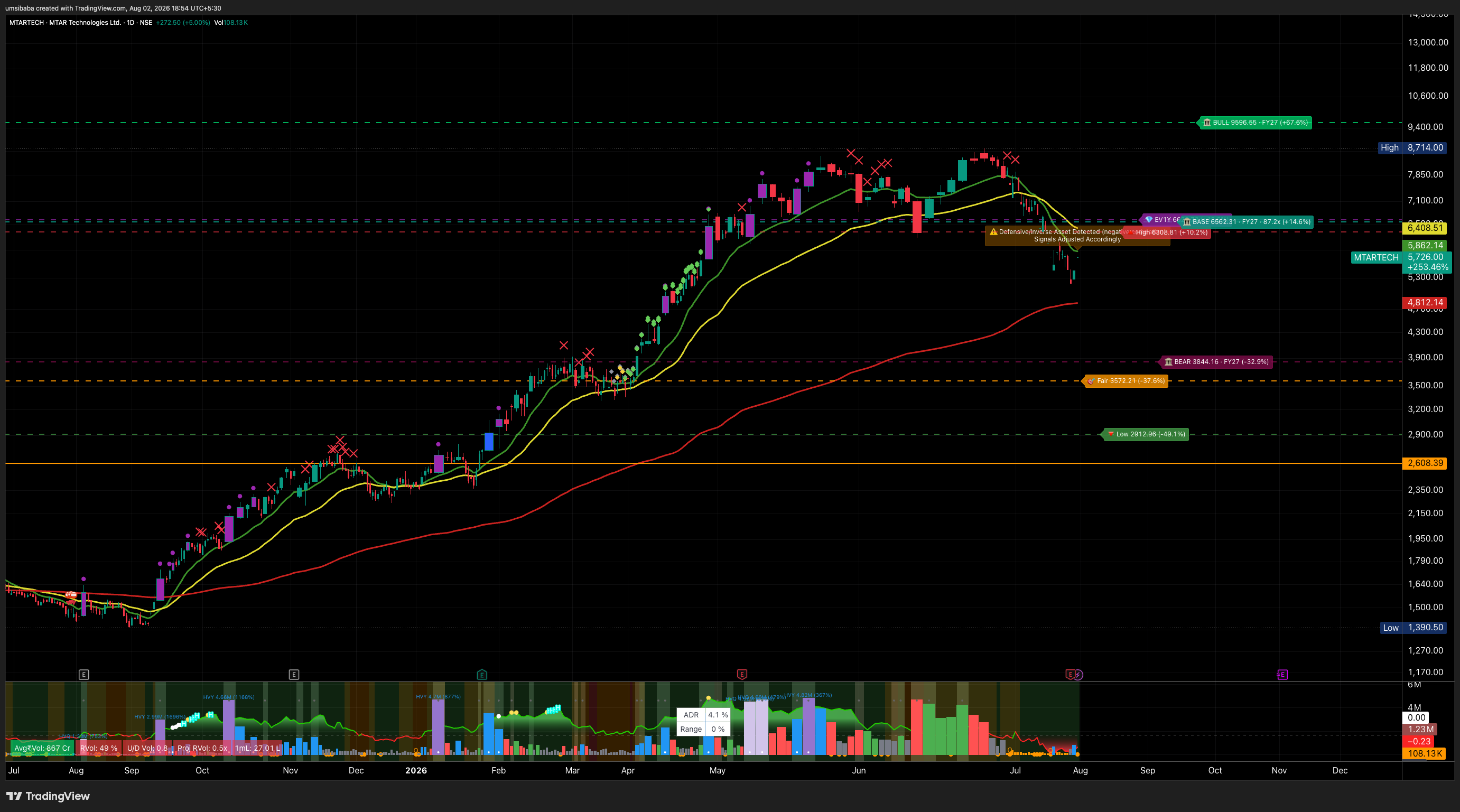Click the 1.23M volume pane label
Viewport: 1460px width, 812px height.
pos(1421,729)
